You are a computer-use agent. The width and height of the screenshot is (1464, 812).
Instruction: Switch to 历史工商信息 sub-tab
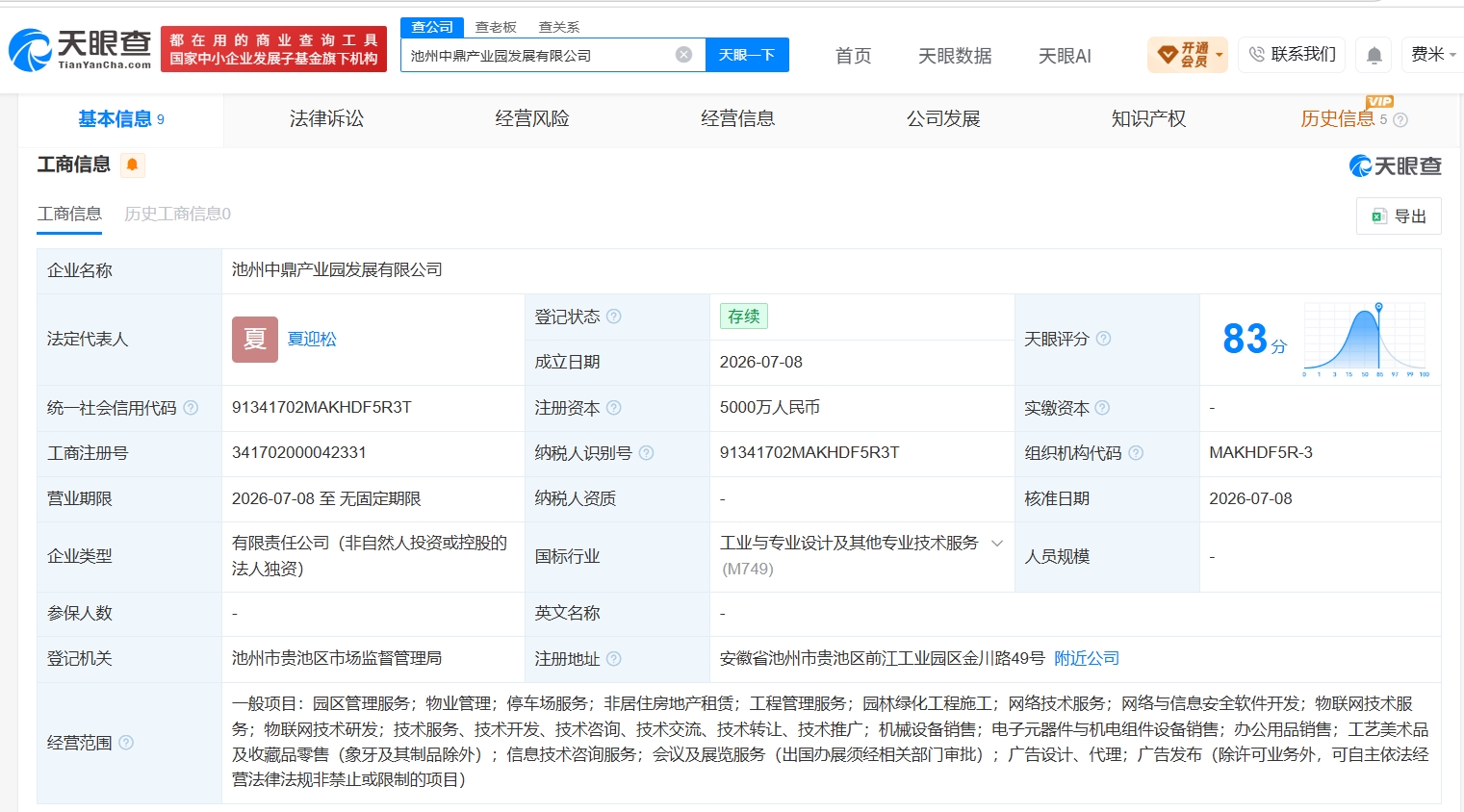click(x=177, y=214)
